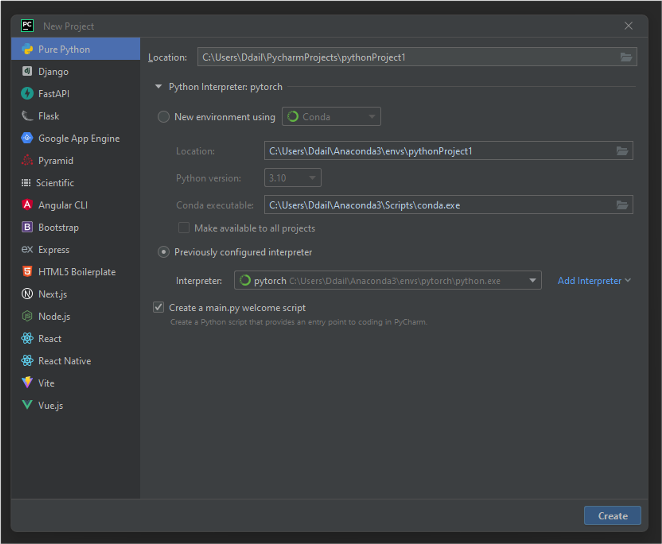Close the New Project dialog
The image size is (662, 544).
pyautogui.click(x=628, y=26)
